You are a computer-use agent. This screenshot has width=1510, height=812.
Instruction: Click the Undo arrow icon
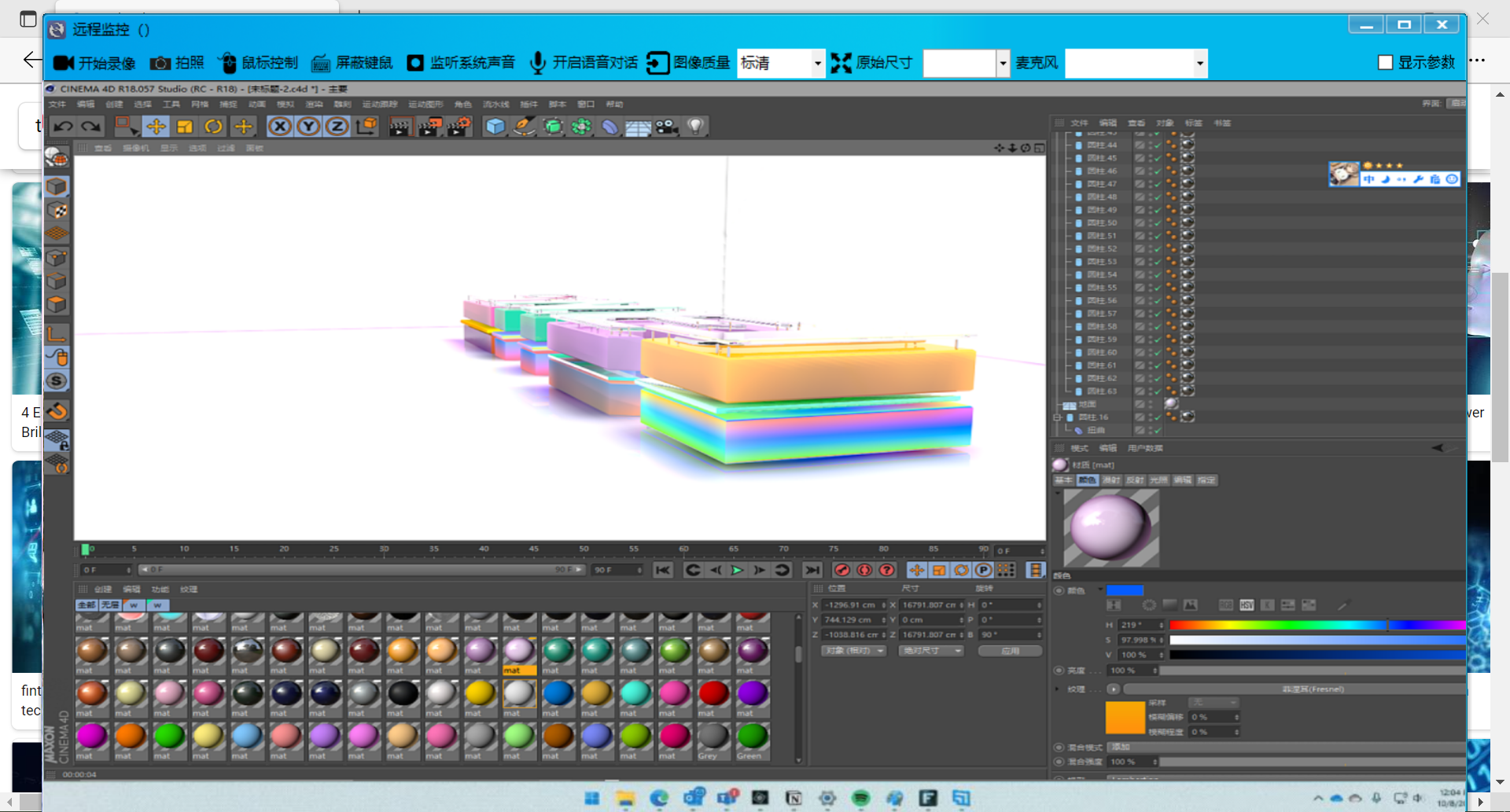(x=64, y=127)
